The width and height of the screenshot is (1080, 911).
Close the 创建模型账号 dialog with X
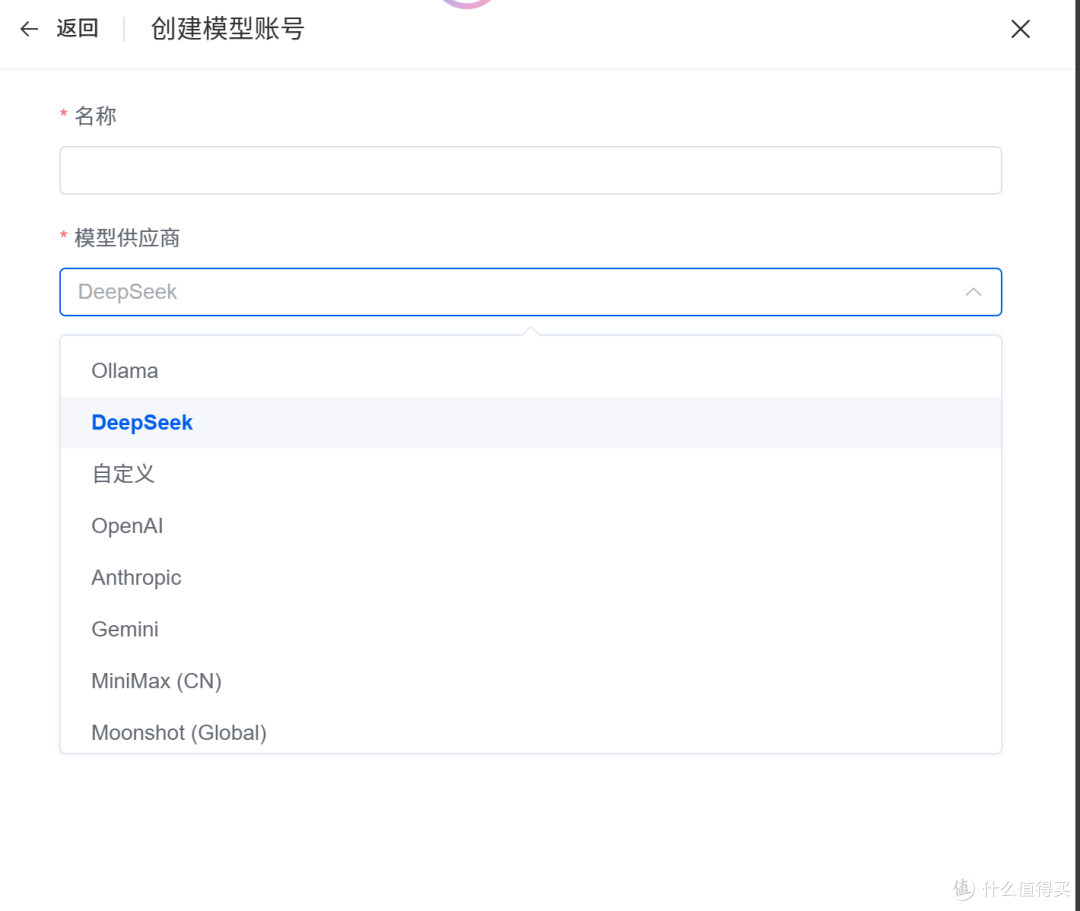(1020, 29)
